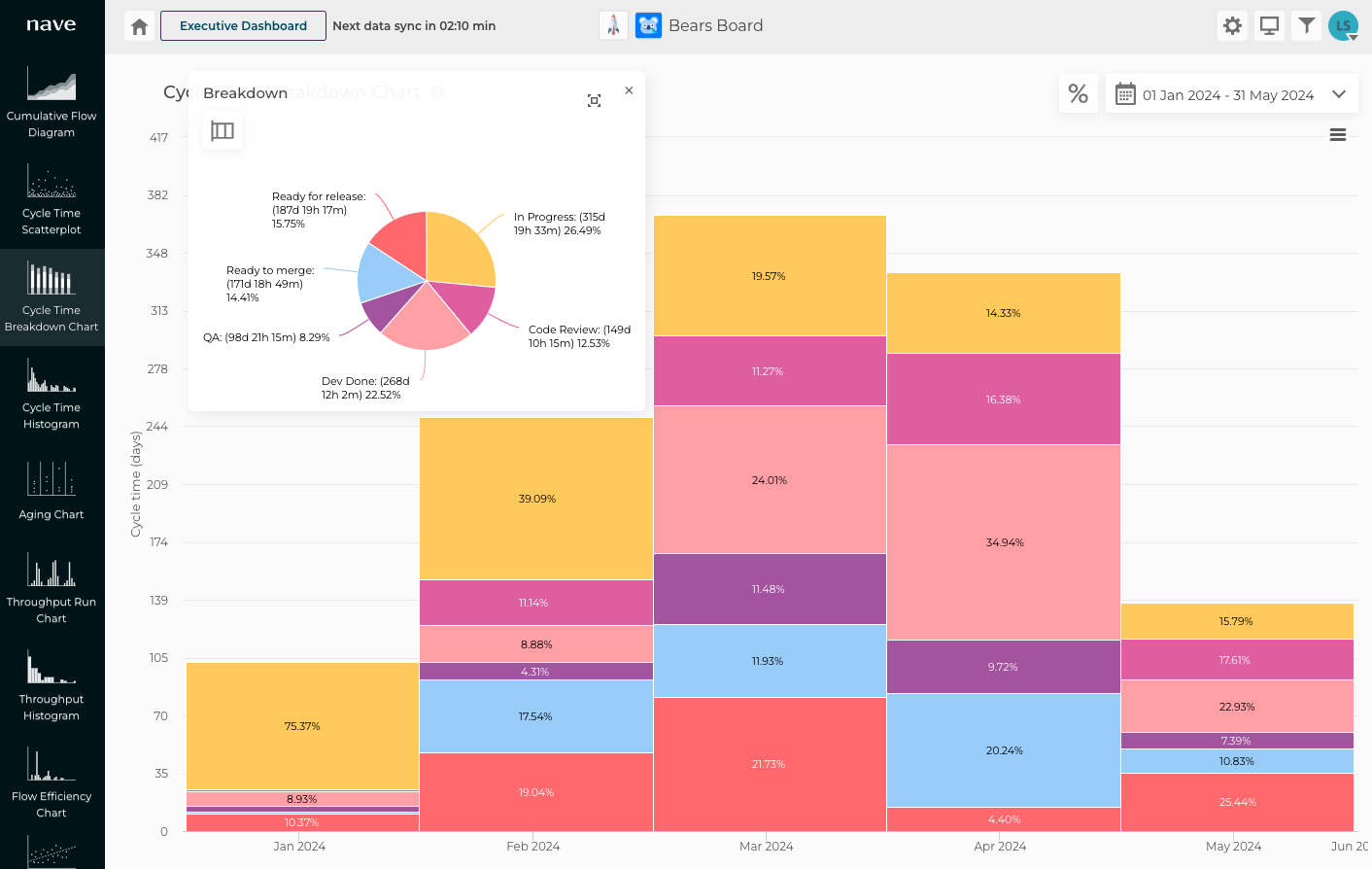The width and height of the screenshot is (1372, 869).
Task: Select the Flow Efficiency Chart
Action: pyautogui.click(x=51, y=782)
